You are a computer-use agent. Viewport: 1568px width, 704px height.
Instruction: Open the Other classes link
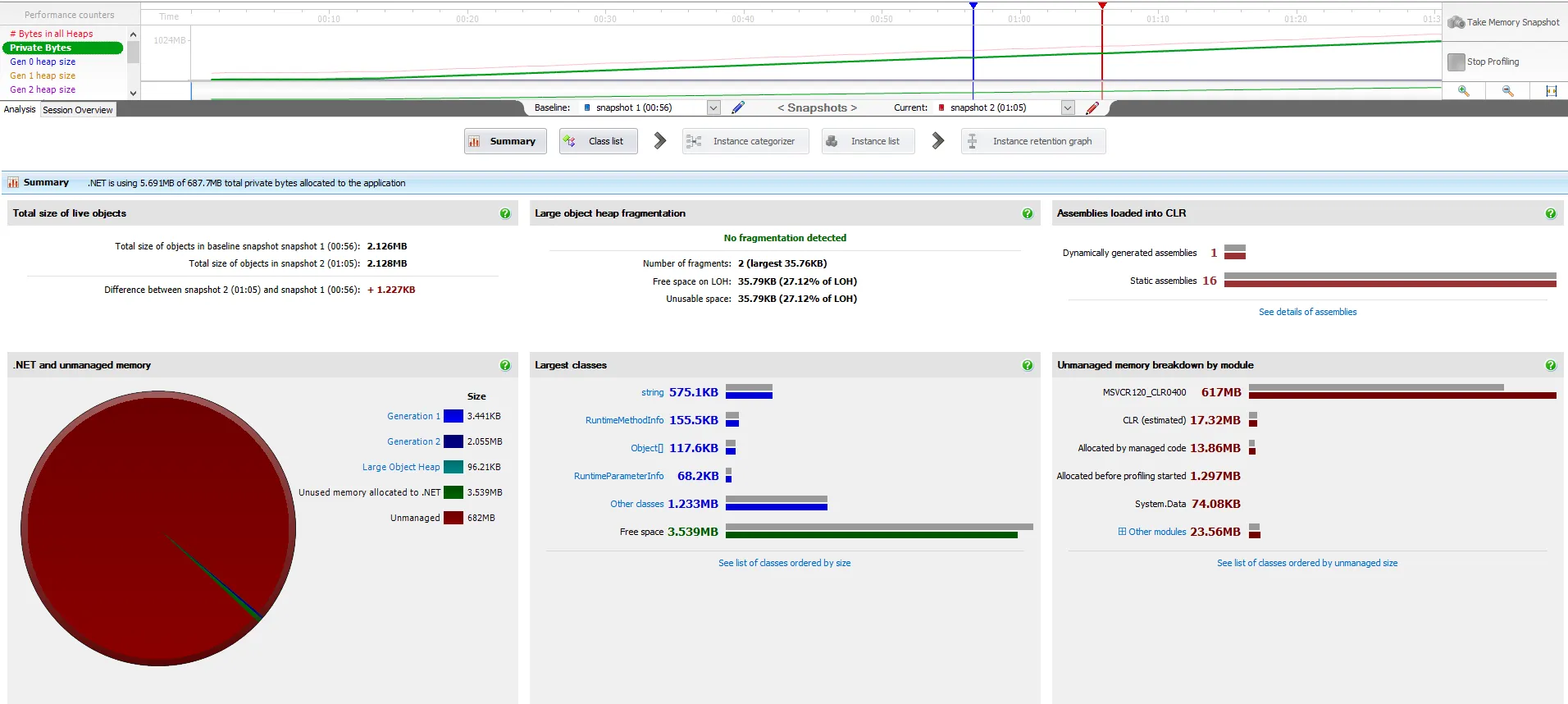click(x=637, y=504)
